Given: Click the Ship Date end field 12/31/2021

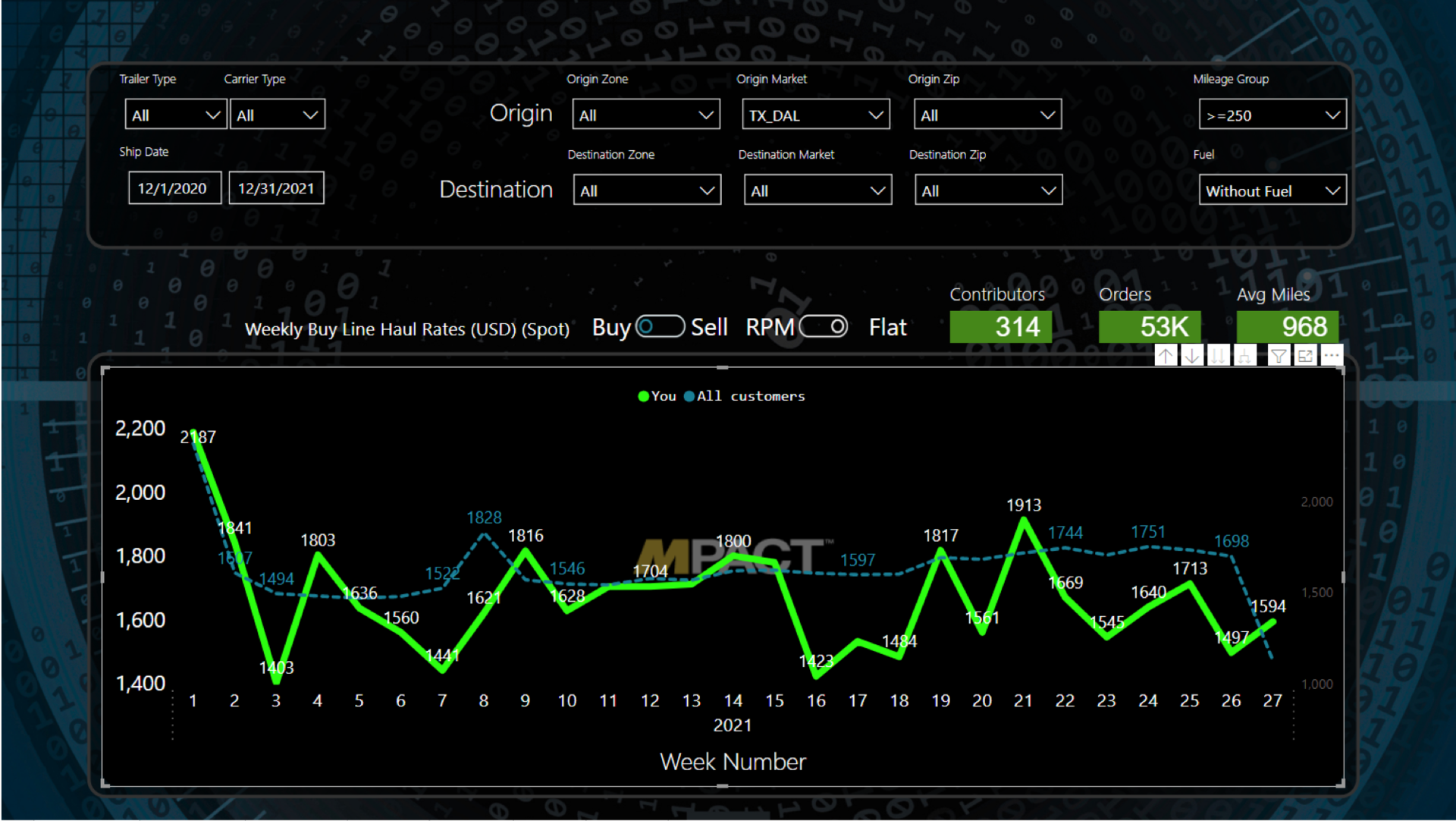Looking at the screenshot, I should [276, 188].
